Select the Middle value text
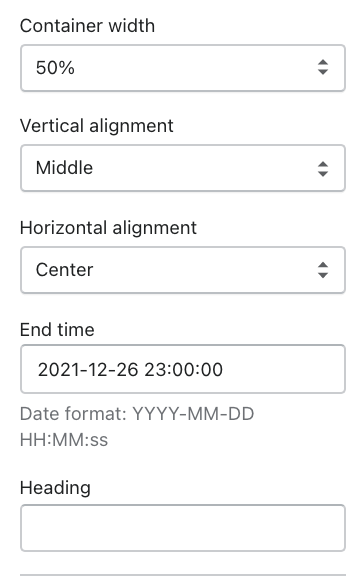 tap(64, 168)
